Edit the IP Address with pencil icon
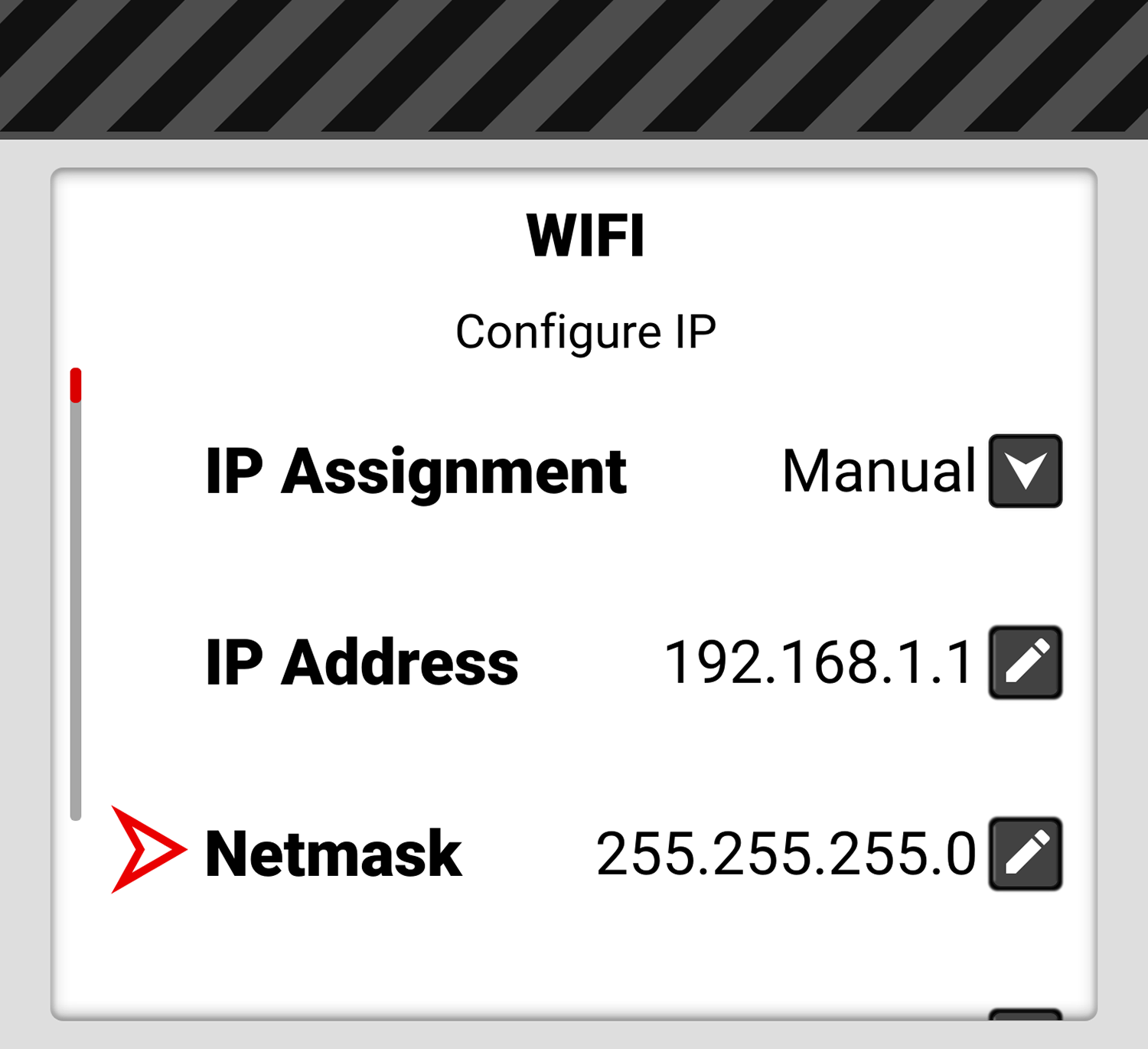 1025,662
